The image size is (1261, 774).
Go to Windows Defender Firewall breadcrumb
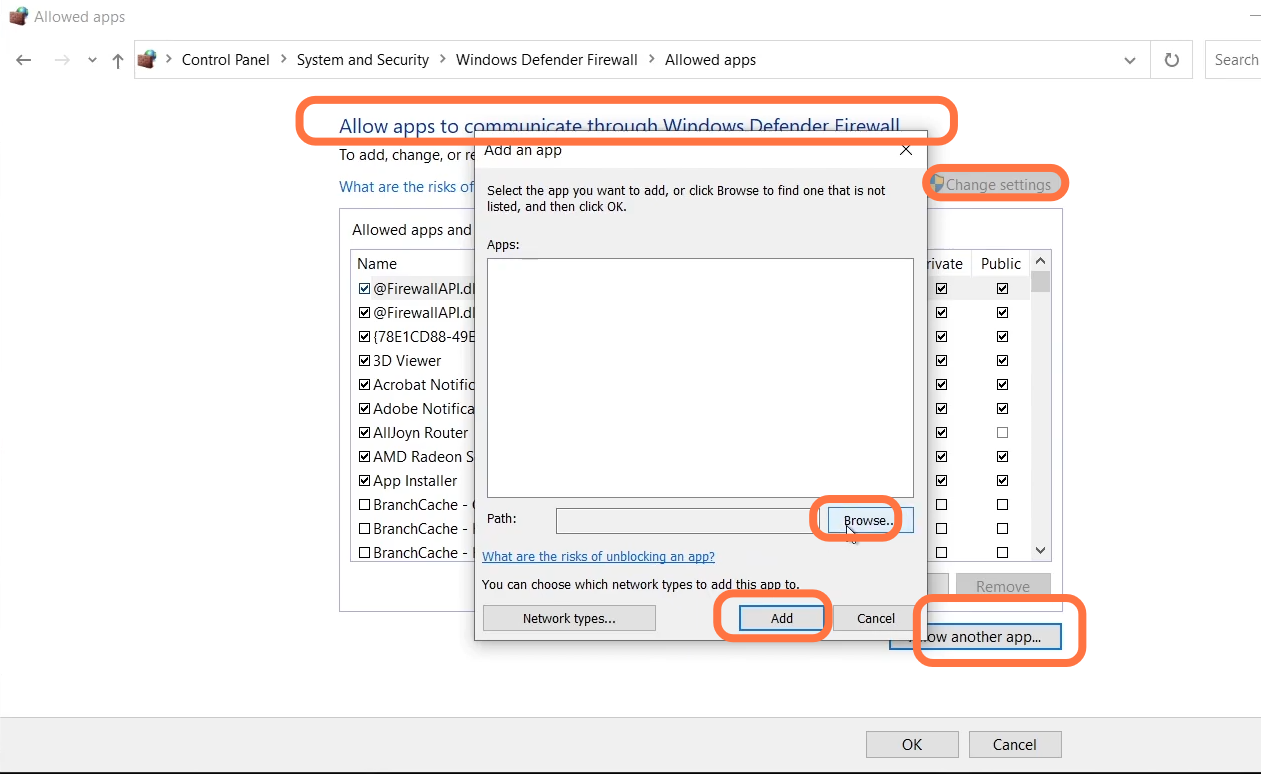[x=547, y=60]
